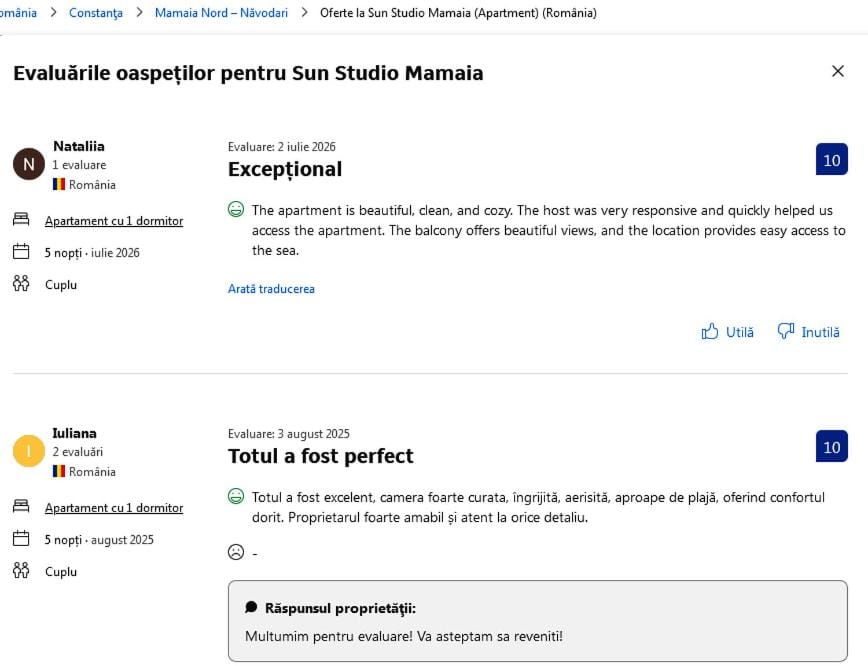
Task: Open Nataliia's Apartament cu 1 dormitor link
Action: [x=114, y=221]
